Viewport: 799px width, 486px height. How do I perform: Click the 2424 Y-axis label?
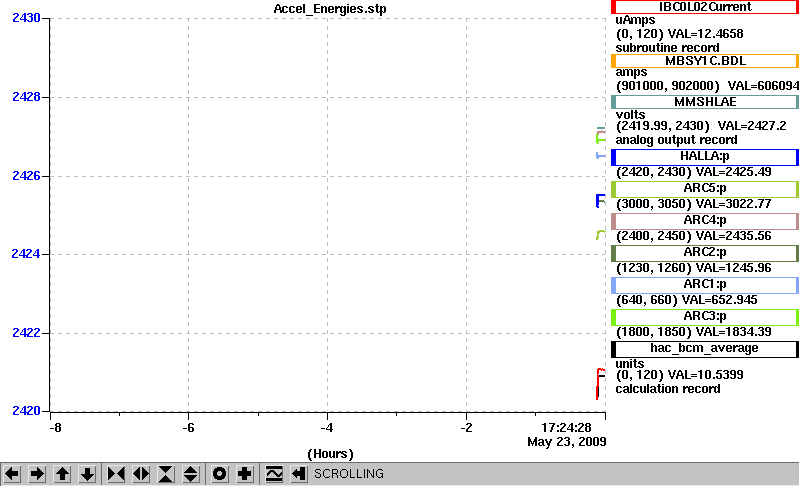26,254
